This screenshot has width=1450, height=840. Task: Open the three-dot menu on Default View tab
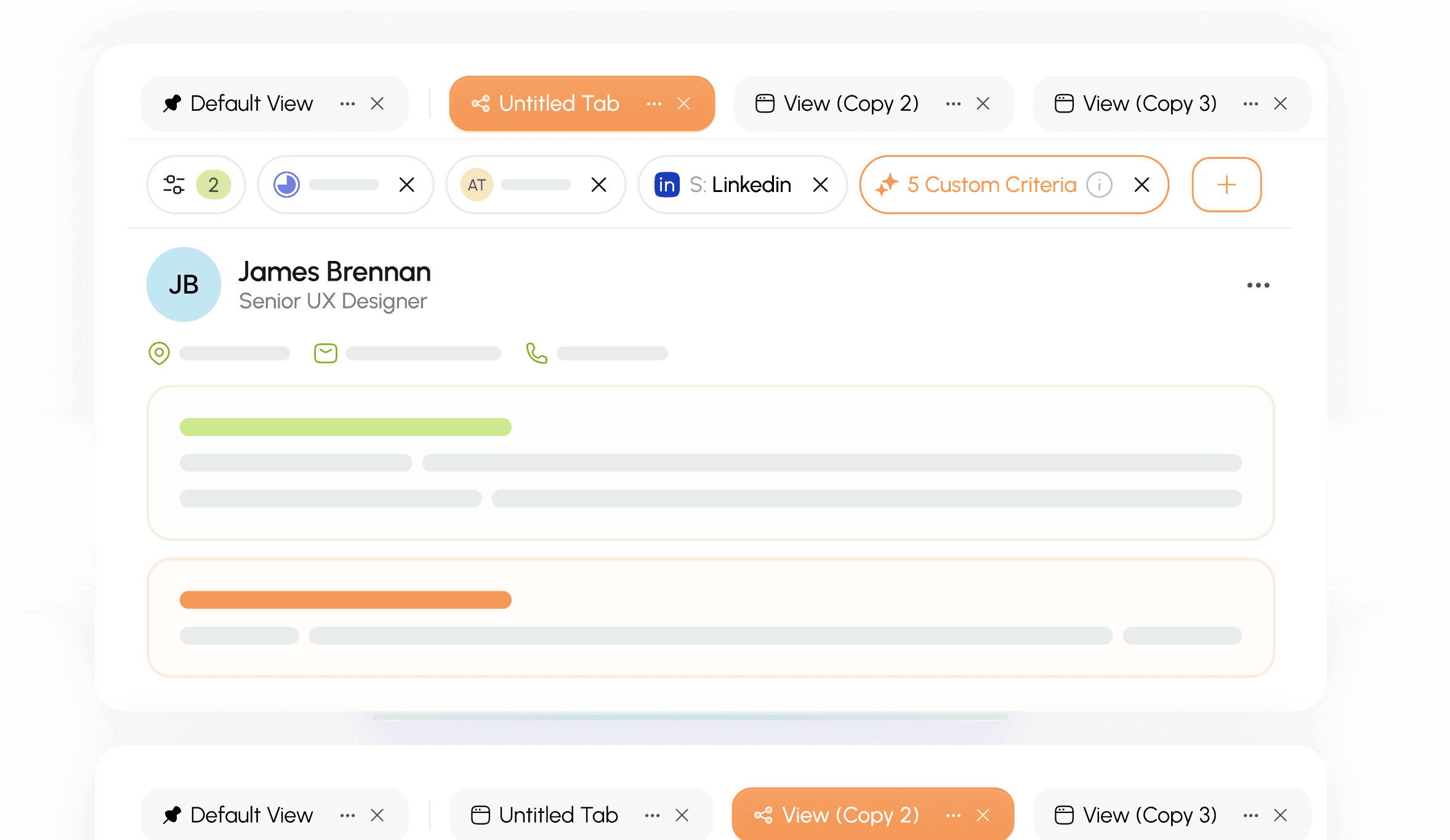click(347, 104)
